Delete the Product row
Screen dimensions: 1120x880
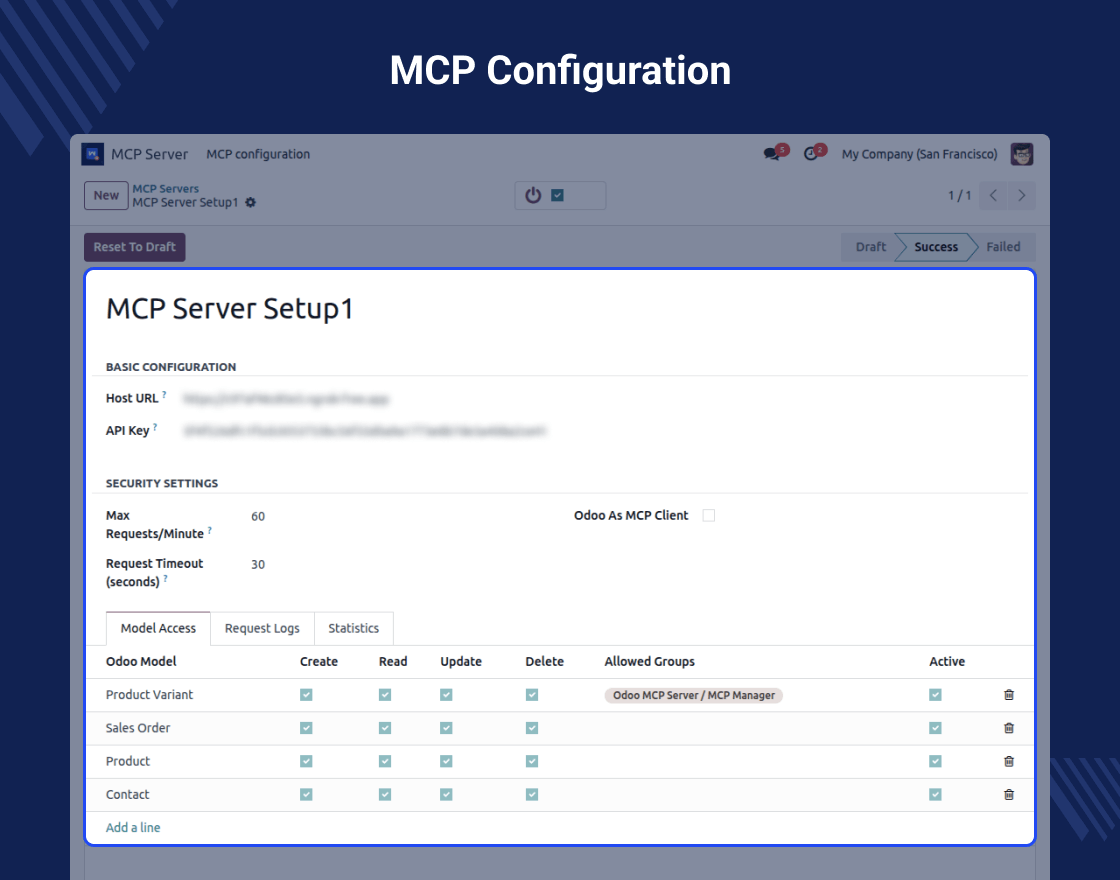[1009, 761]
